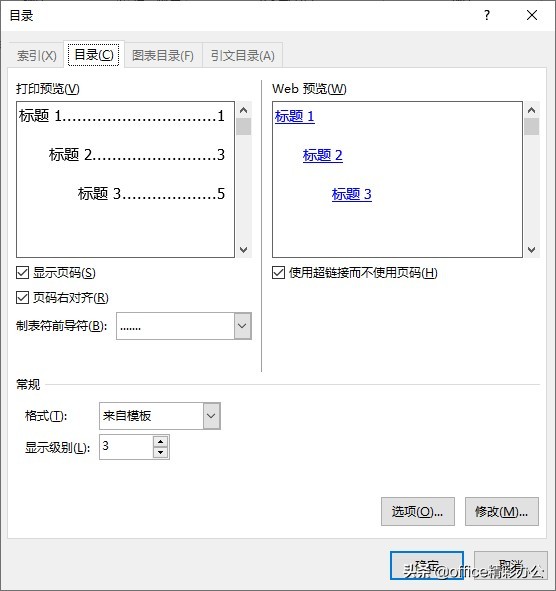Screen dimensions: 556x591
Task: Switch to the 图表目录 tab
Action: [x=163, y=56]
